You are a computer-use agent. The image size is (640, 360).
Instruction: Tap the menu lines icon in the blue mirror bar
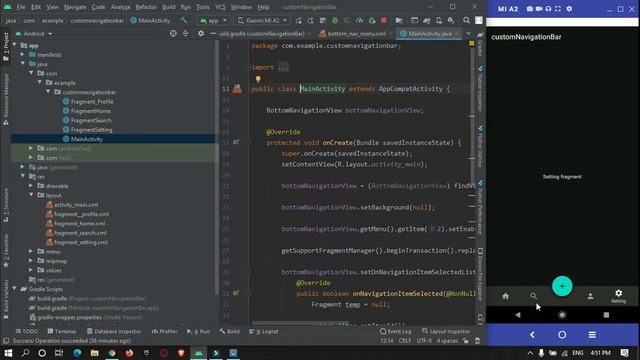[x=592, y=335]
